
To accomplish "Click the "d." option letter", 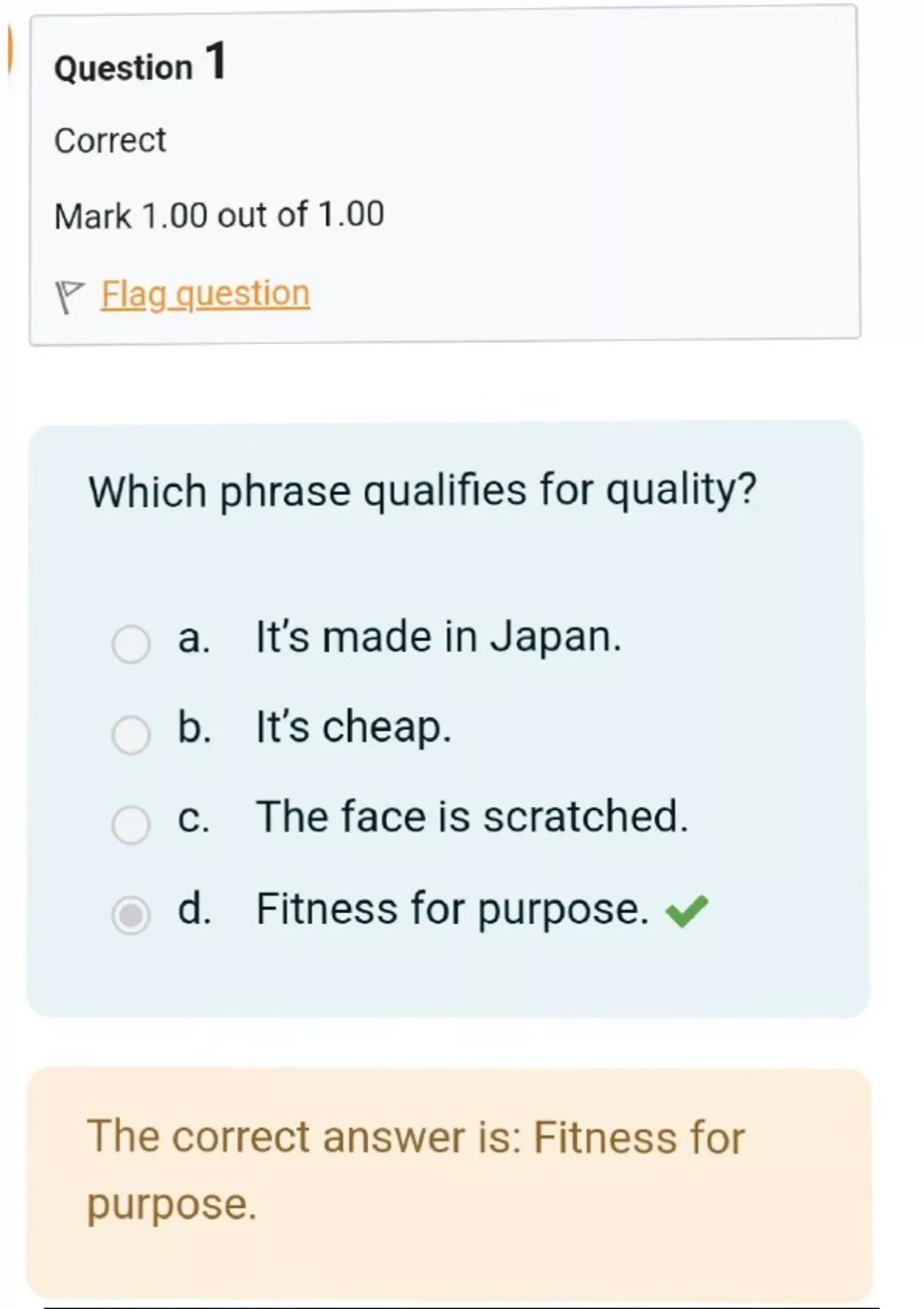I will tap(194, 909).
